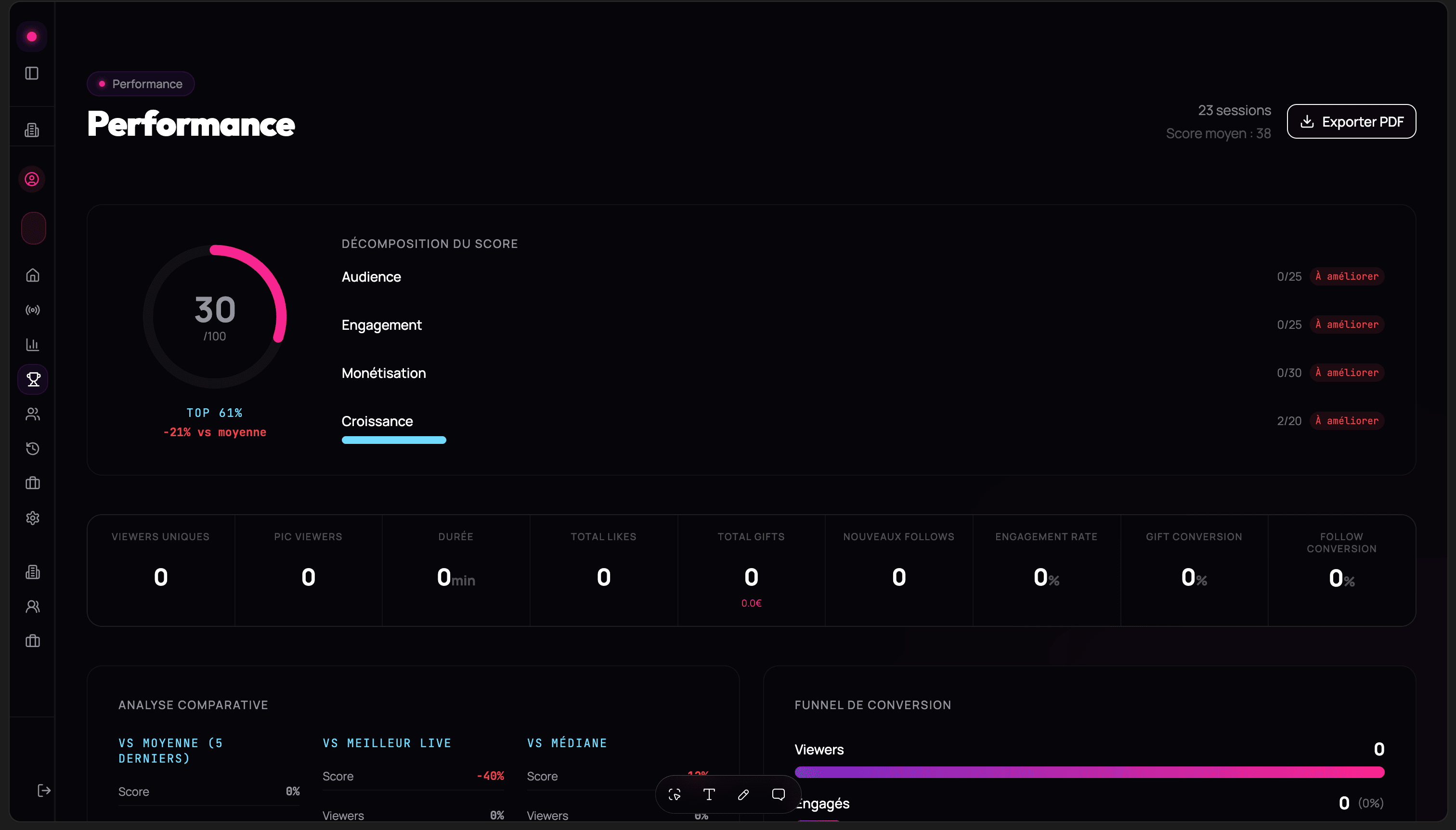This screenshot has width=1456, height=830.
Task: Go to the Home icon in sidebar
Action: pos(32,275)
